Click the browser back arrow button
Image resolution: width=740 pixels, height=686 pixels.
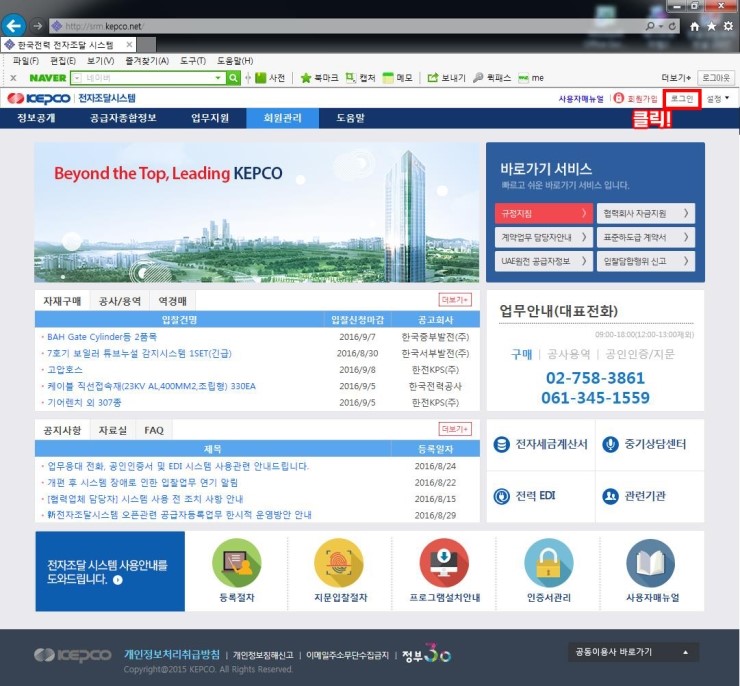14,25
